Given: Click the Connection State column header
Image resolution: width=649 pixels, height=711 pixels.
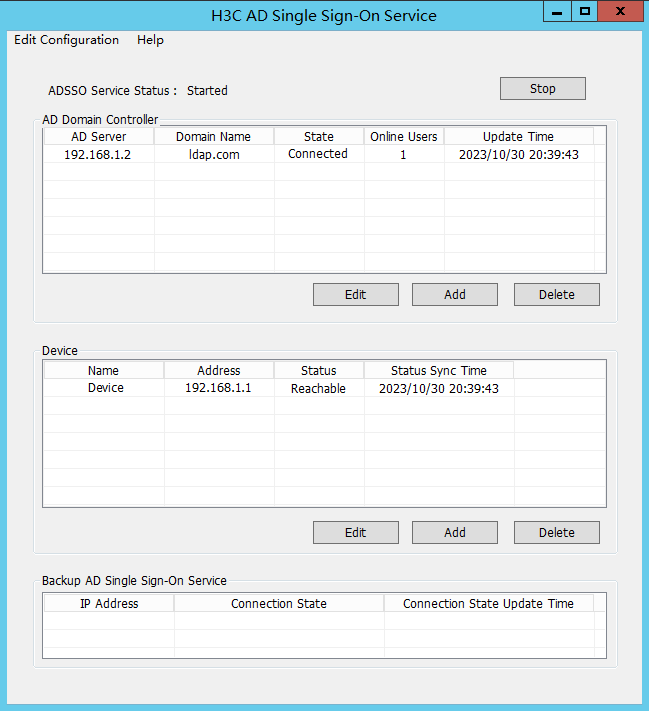Looking at the screenshot, I should (x=279, y=604).
